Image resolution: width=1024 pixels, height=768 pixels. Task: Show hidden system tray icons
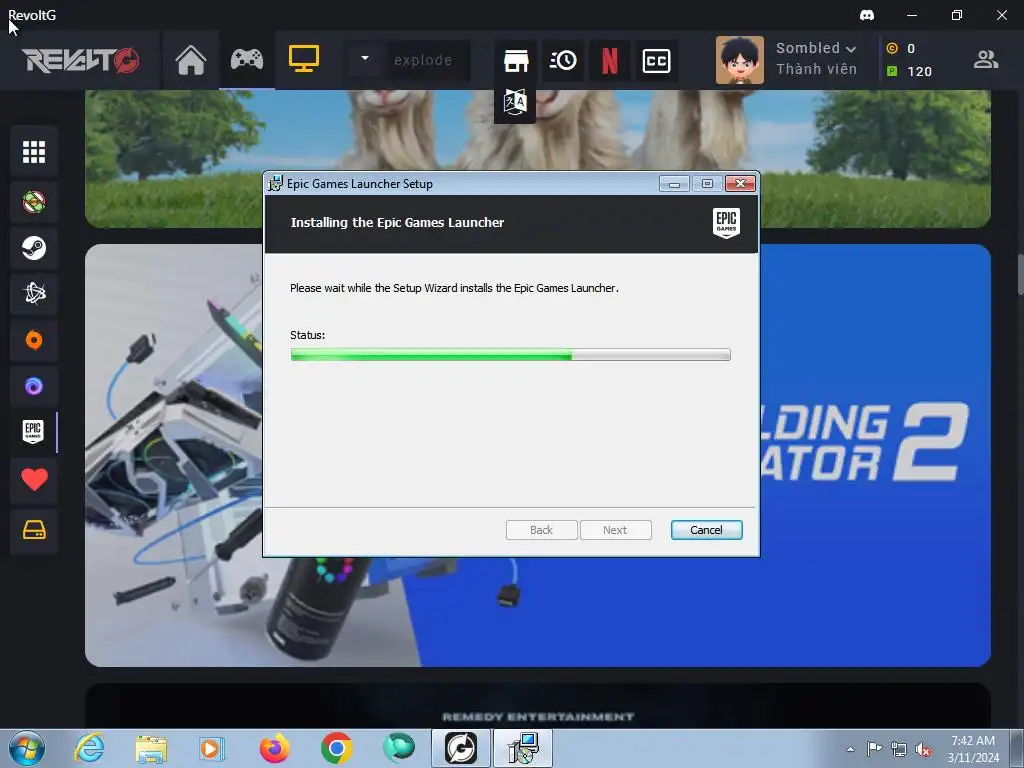pos(850,749)
